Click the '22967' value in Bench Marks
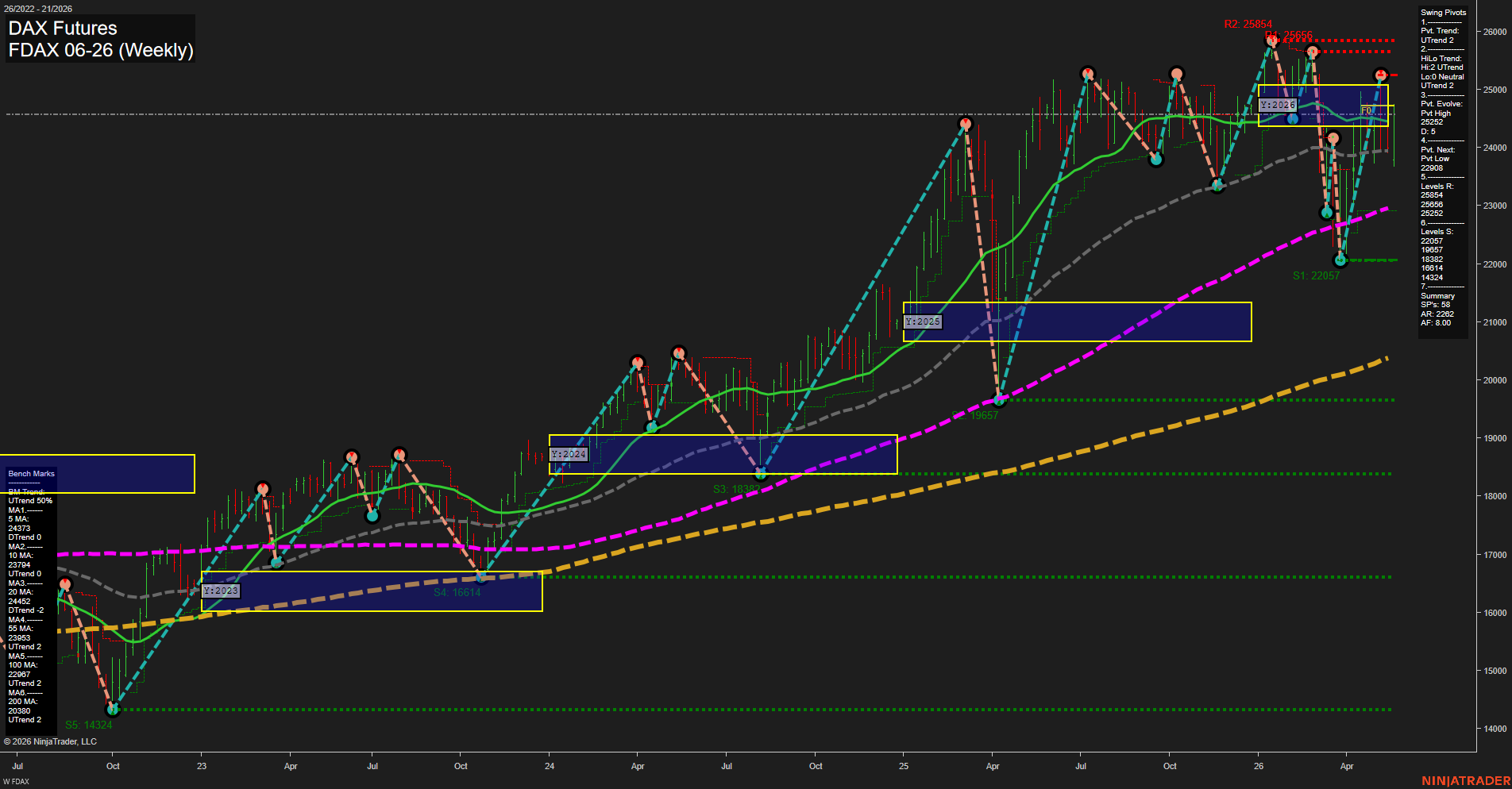Viewport: 1512px width, 789px height. [19, 675]
